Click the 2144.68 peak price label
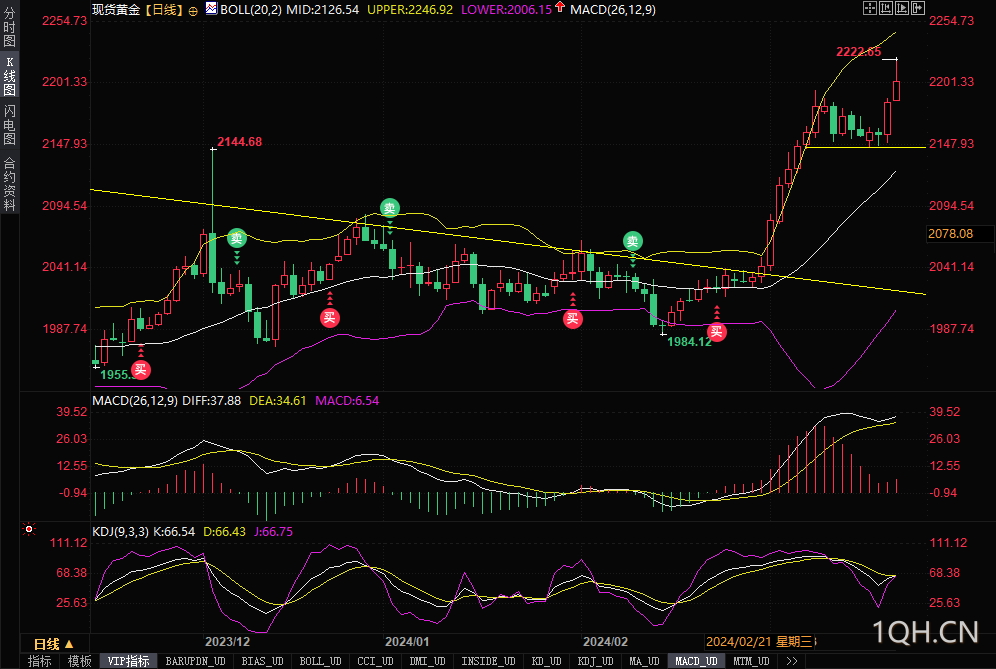The height and width of the screenshot is (669, 996). 239,142
